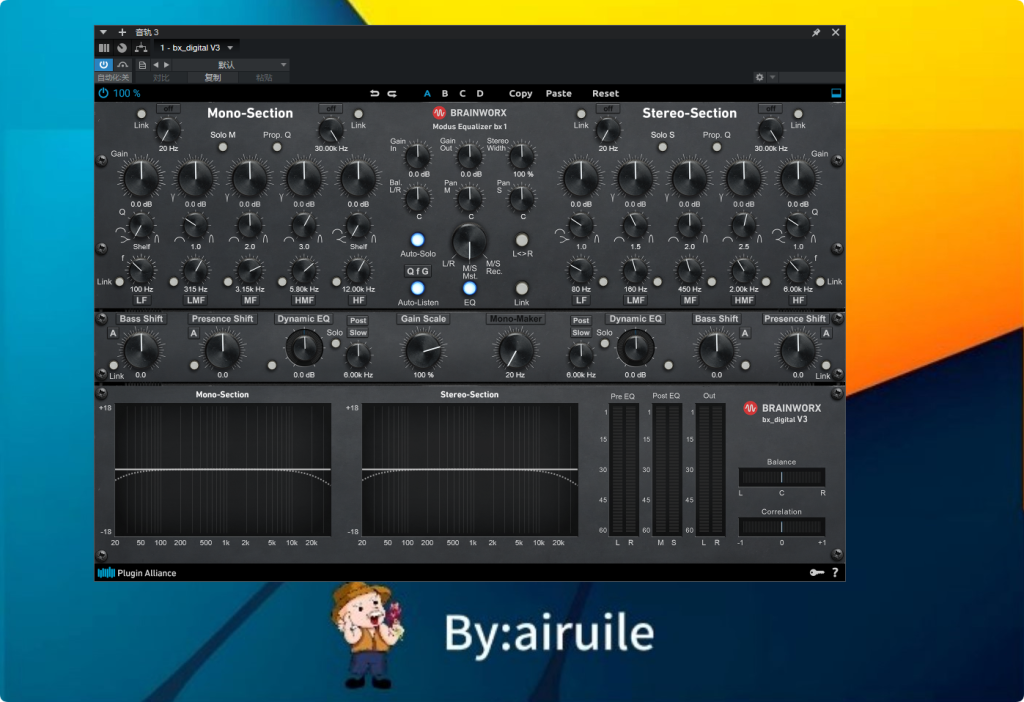Click the mixer columns icon in host toolbar

[104, 48]
